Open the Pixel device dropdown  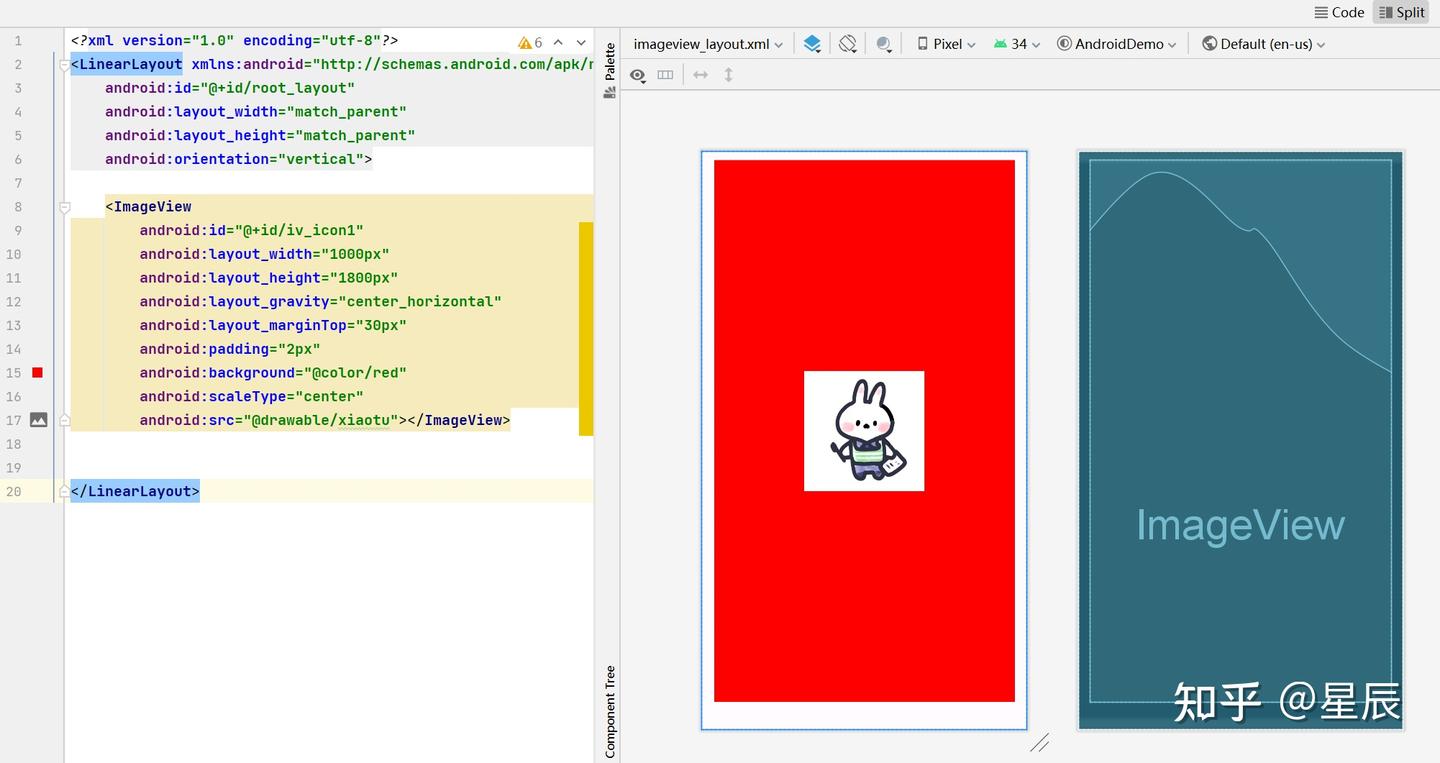click(946, 44)
